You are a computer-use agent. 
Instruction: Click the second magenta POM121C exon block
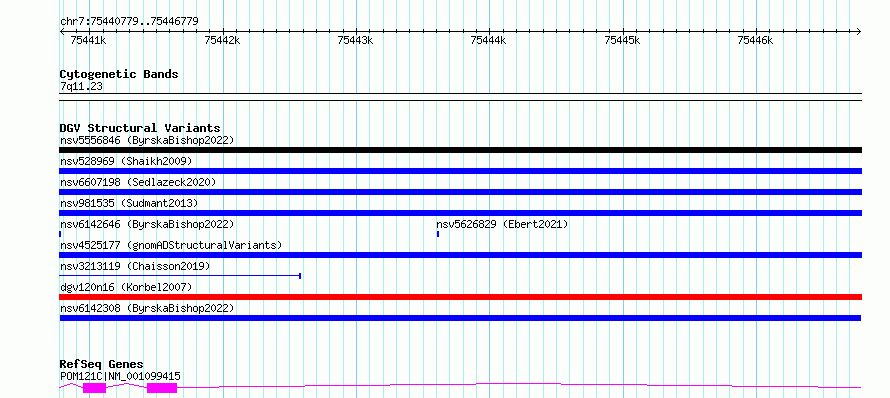[162, 388]
